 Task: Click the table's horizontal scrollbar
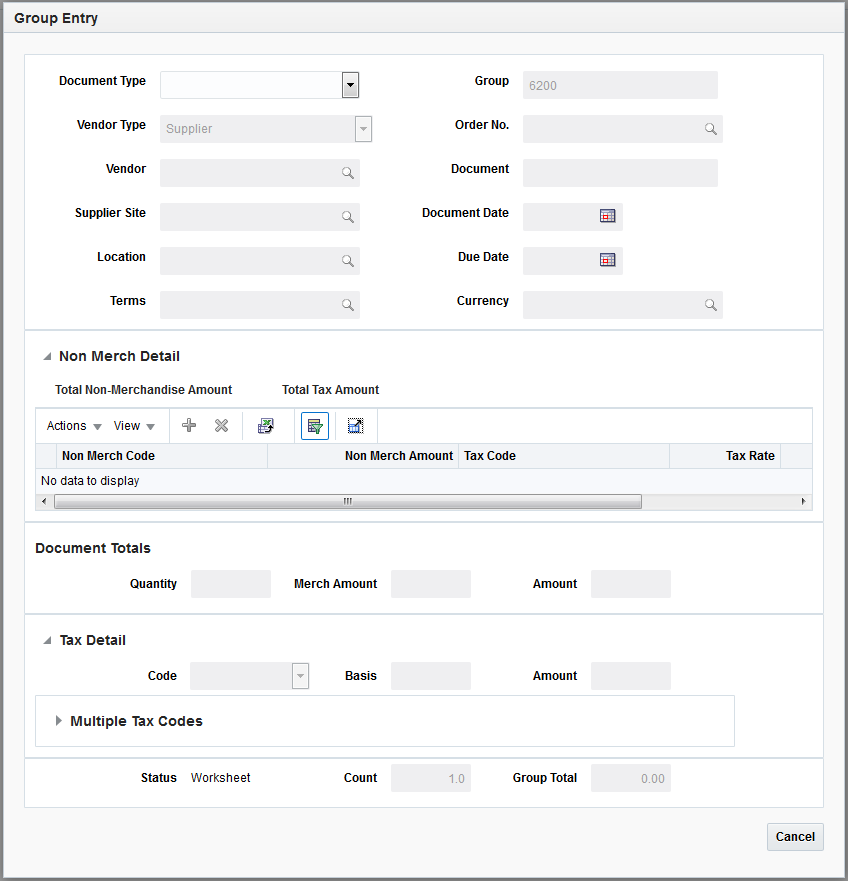point(347,500)
